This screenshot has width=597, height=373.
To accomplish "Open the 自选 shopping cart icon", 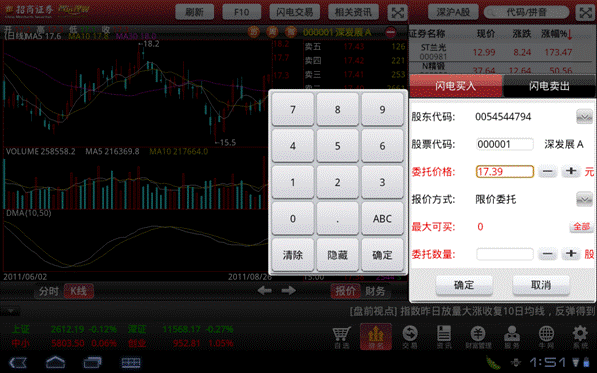I will pyautogui.click(x=341, y=337).
